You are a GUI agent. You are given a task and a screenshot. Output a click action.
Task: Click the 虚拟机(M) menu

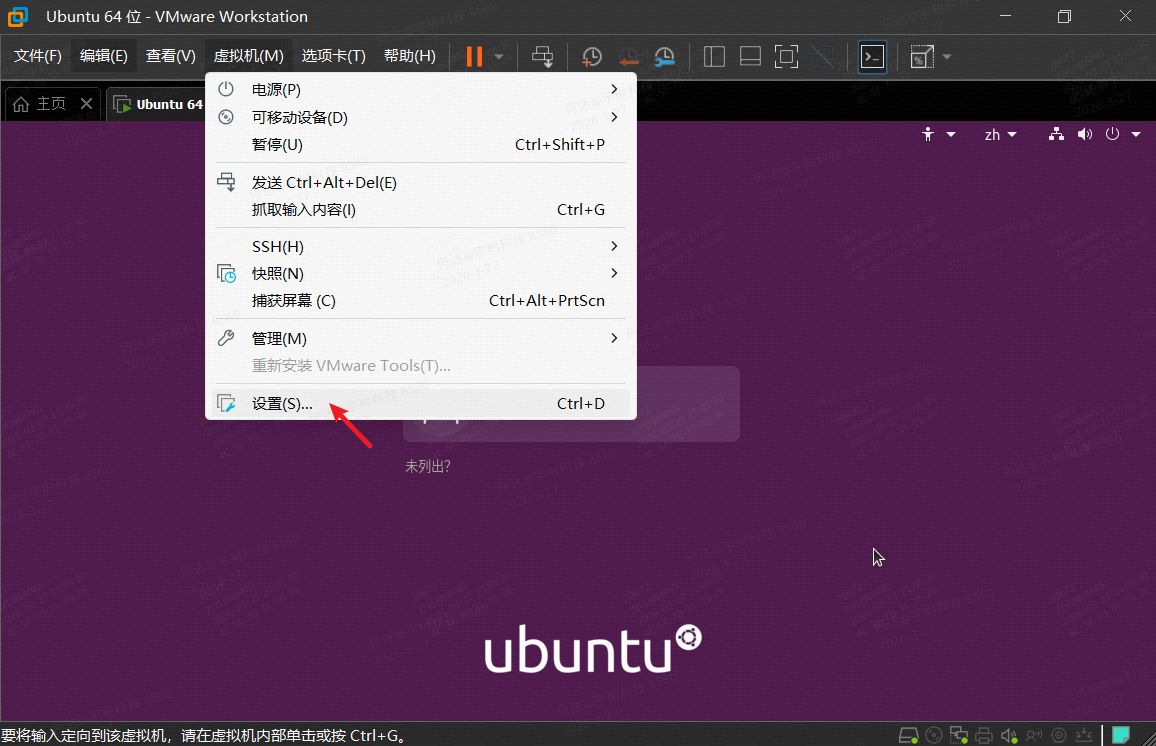pos(248,56)
